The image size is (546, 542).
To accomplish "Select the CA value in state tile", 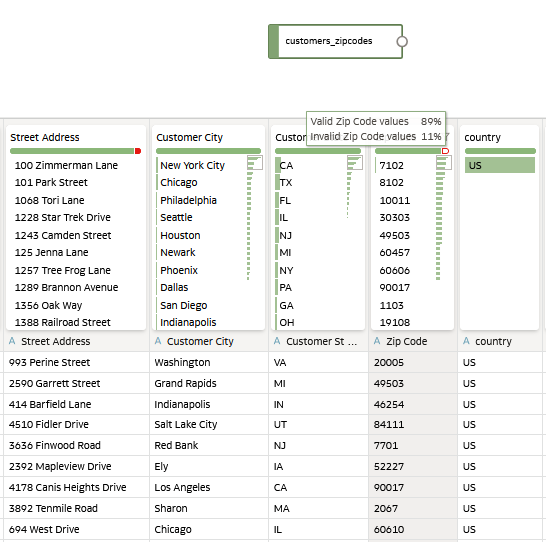I will click(286, 165).
